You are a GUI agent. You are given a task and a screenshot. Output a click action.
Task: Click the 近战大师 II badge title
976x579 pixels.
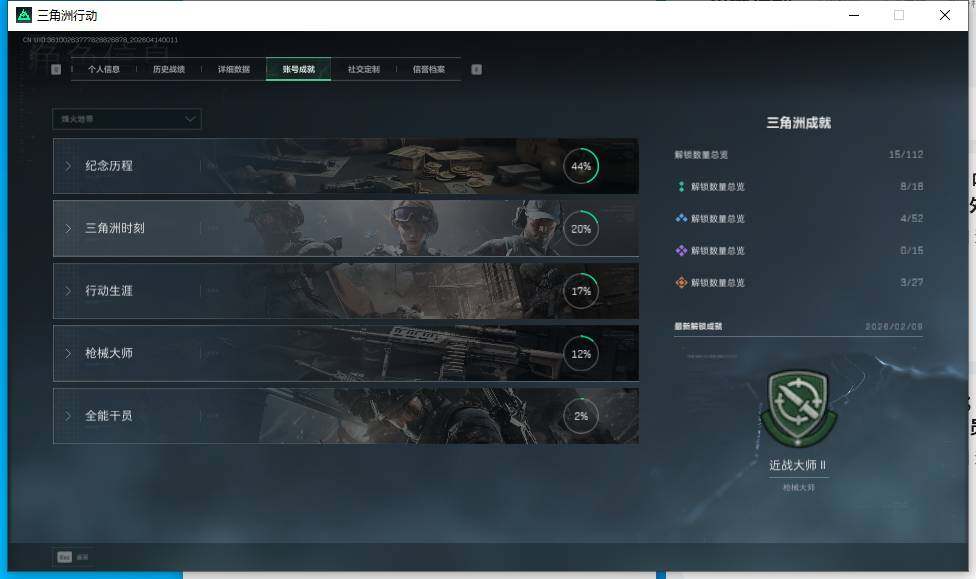[x=798, y=465]
